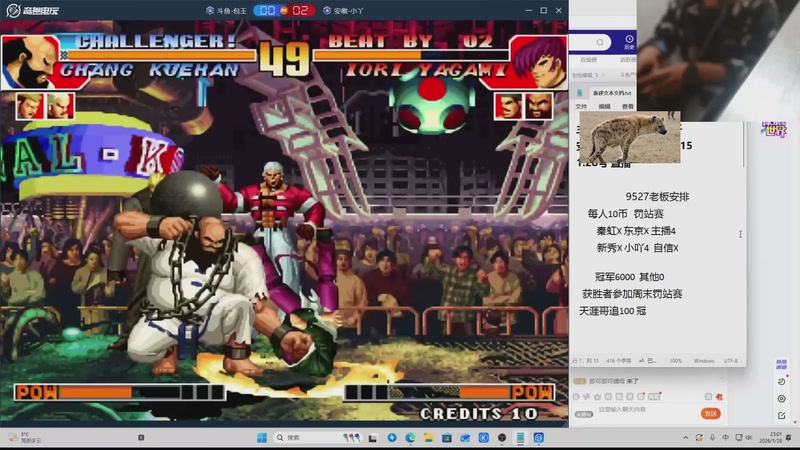This screenshot has width=800, height=450.
Task: Click the 00 : 02 match score indicator
Action: 284,10
